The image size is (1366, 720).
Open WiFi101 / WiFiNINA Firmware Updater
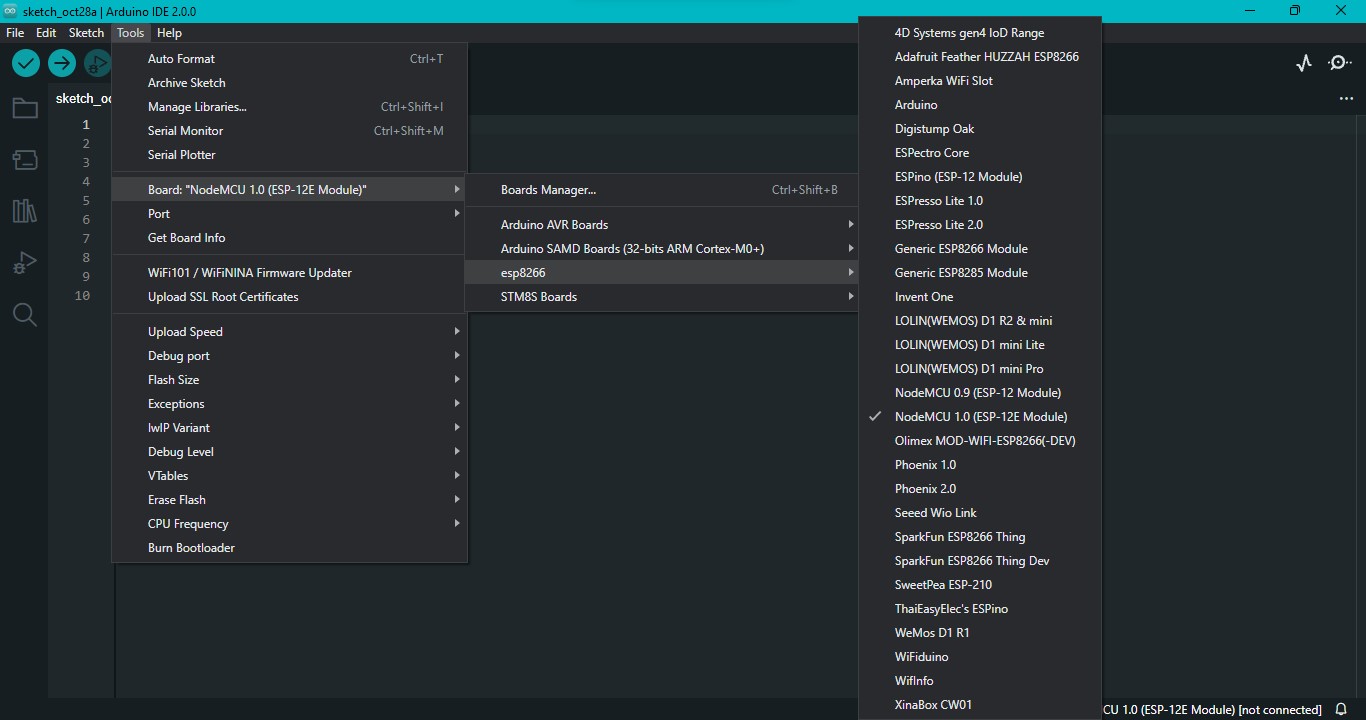point(290,273)
